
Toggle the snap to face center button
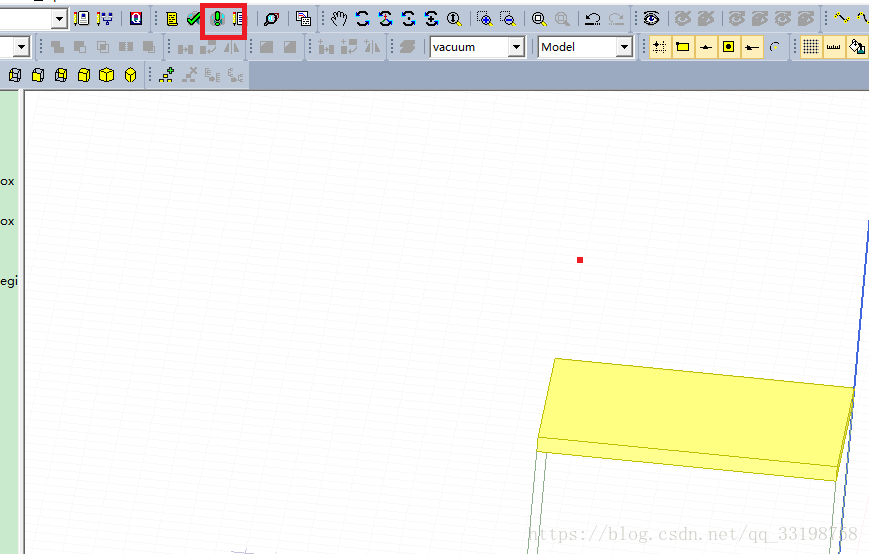click(729, 47)
